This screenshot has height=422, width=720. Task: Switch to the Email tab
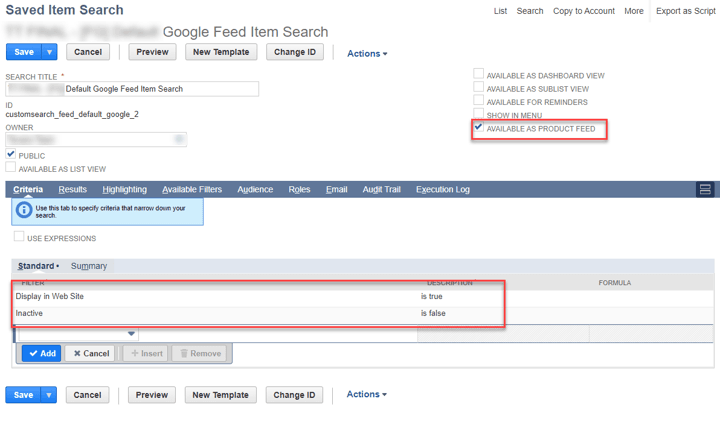[x=337, y=190]
